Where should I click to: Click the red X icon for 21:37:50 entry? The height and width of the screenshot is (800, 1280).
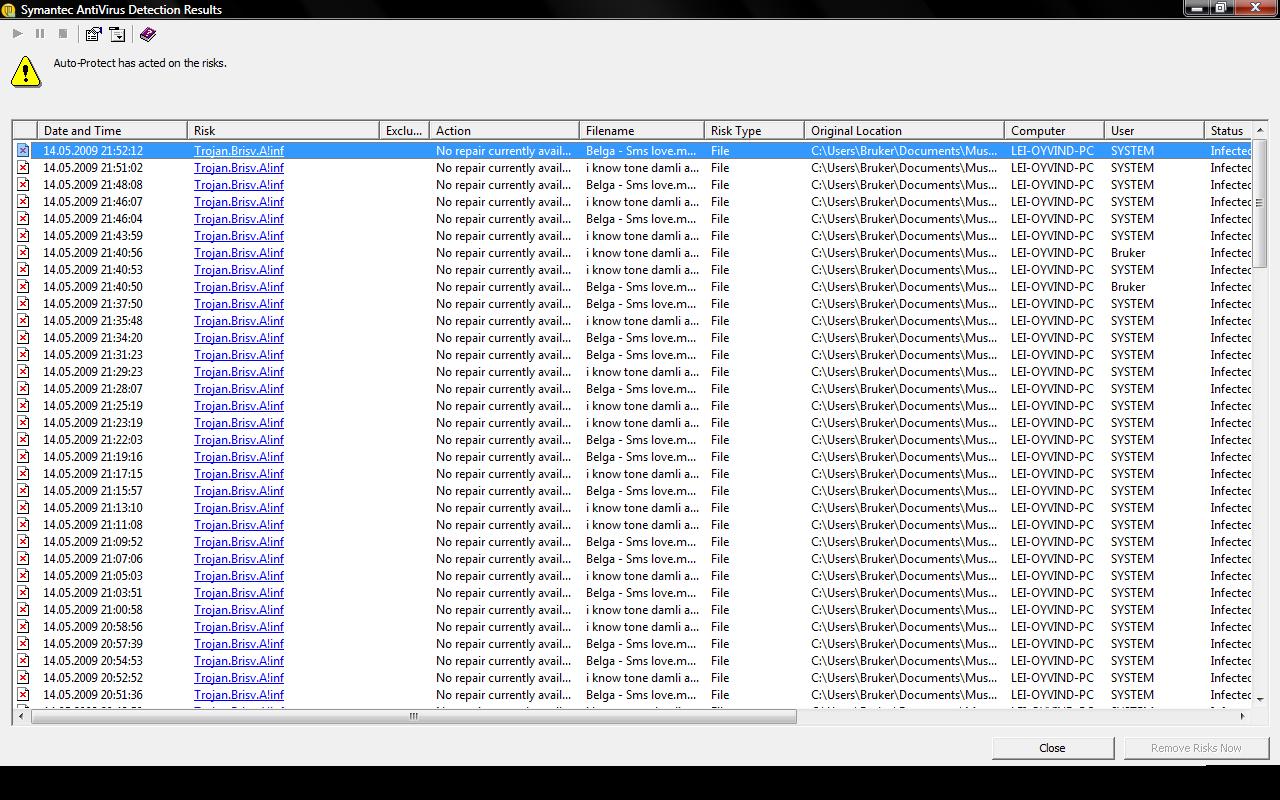point(23,304)
